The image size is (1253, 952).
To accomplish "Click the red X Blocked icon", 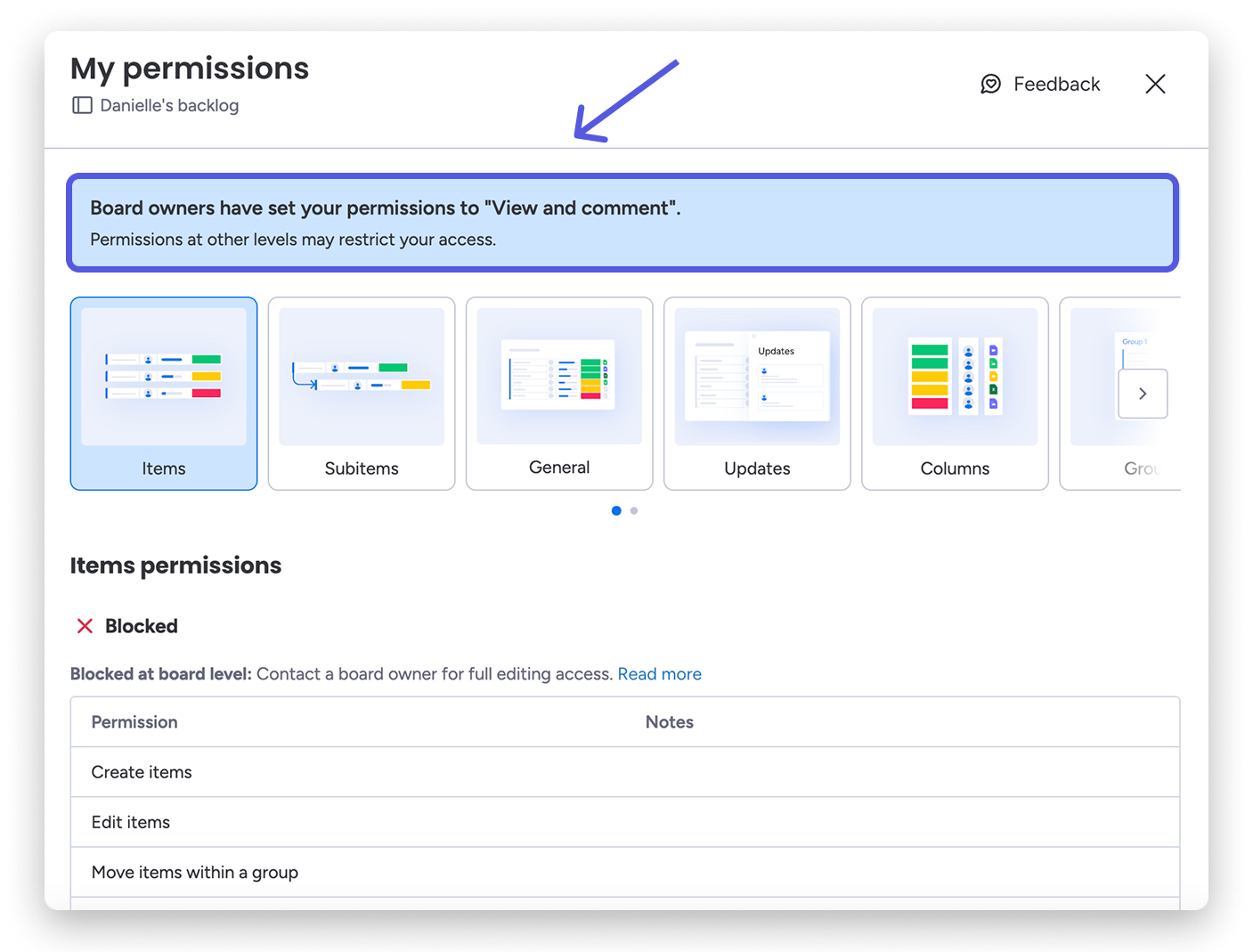I will [85, 626].
